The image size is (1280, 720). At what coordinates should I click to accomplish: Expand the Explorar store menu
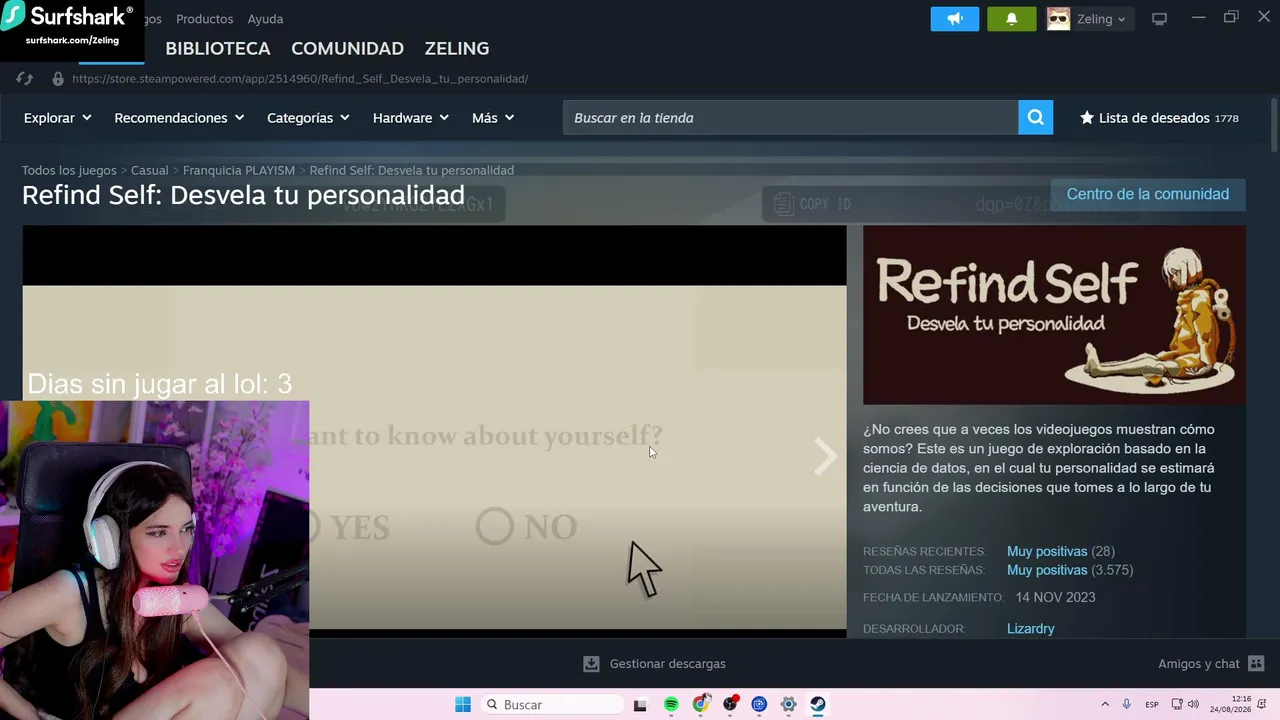[x=58, y=118]
